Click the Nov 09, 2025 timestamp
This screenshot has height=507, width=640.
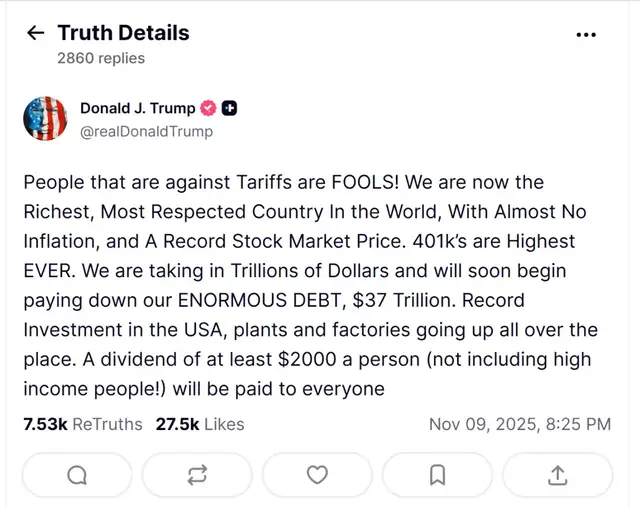tap(520, 424)
